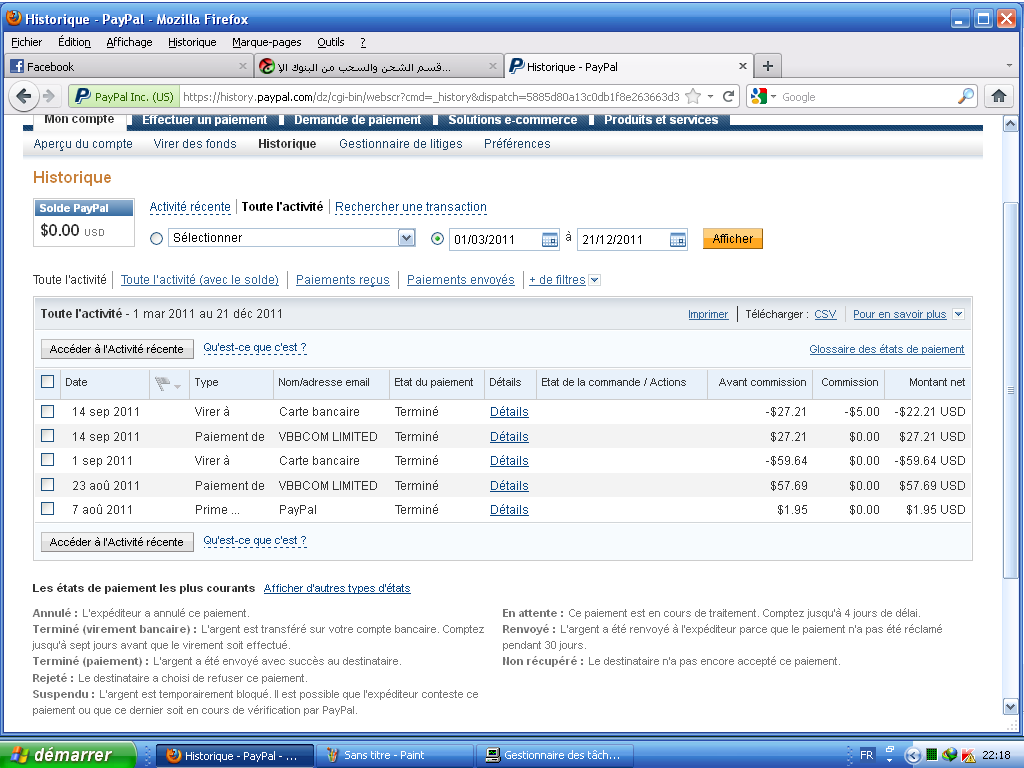Close the Historique - PayPal tab
Viewport: 1024px width, 768px height.
pyautogui.click(x=743, y=66)
